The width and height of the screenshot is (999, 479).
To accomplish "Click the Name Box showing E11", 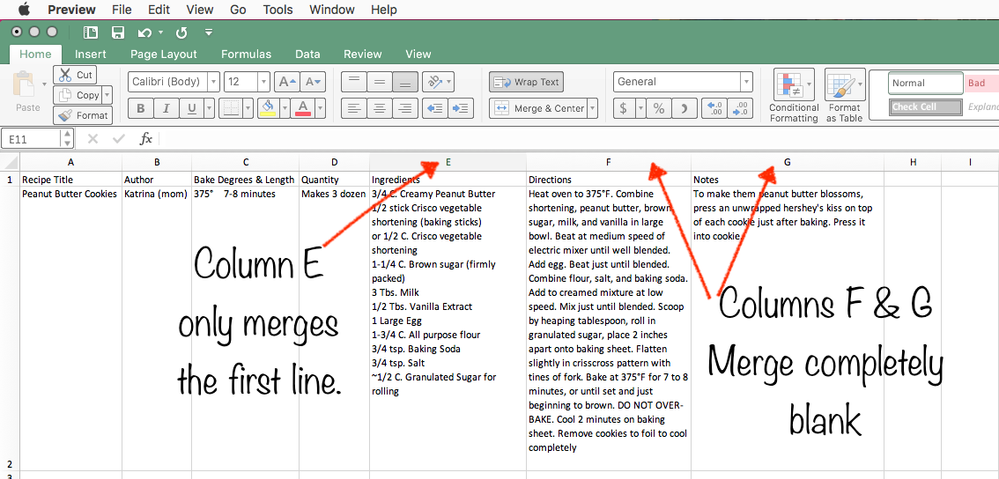I will (32, 139).
